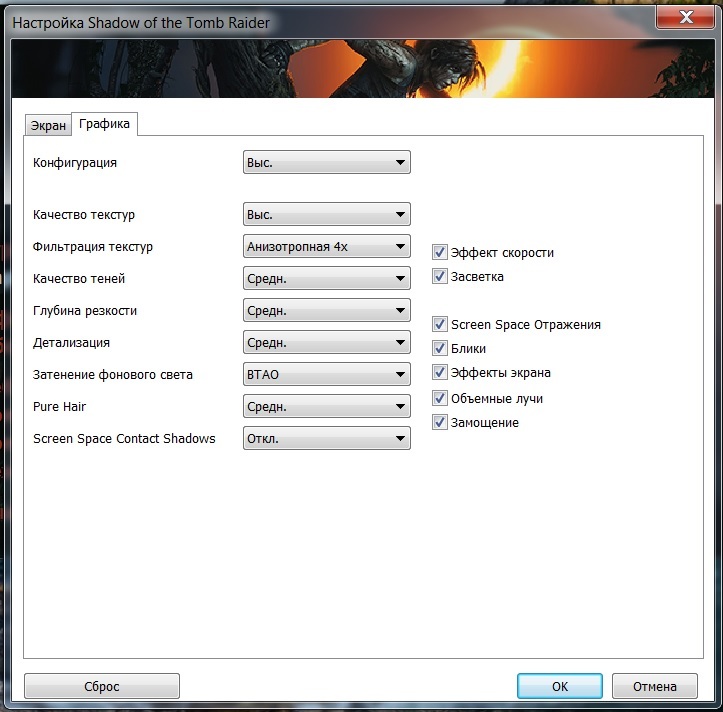723x712 pixels.
Task: Open the Конфигурация preset dropdown
Action: tap(326, 162)
